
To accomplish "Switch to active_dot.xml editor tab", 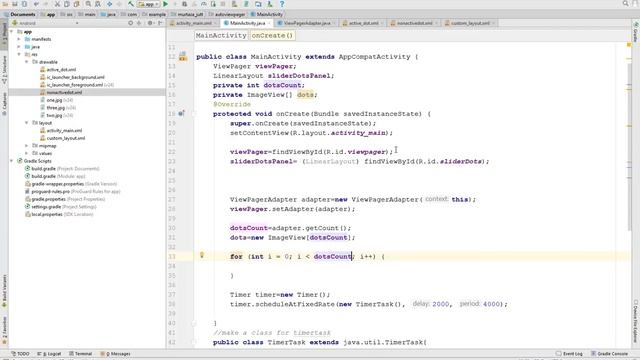I will point(363,23).
